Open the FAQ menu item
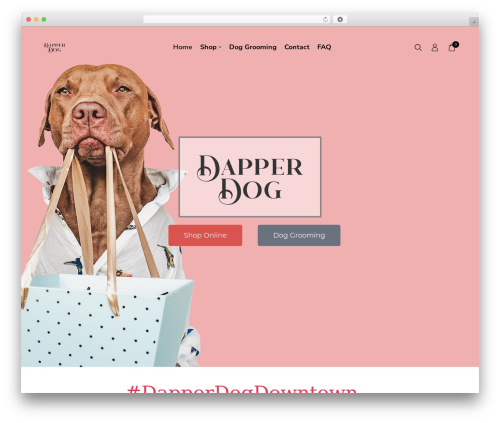Viewport: 500px width, 423px height. tap(324, 47)
